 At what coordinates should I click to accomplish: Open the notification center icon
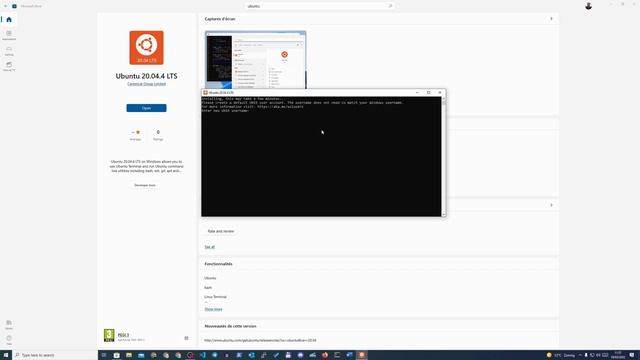click(x=632, y=355)
